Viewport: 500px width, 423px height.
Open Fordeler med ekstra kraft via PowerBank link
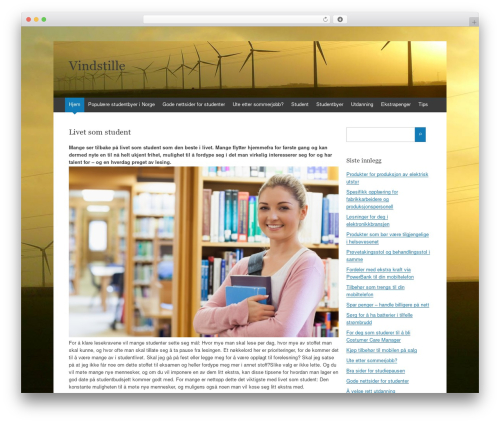(380, 273)
